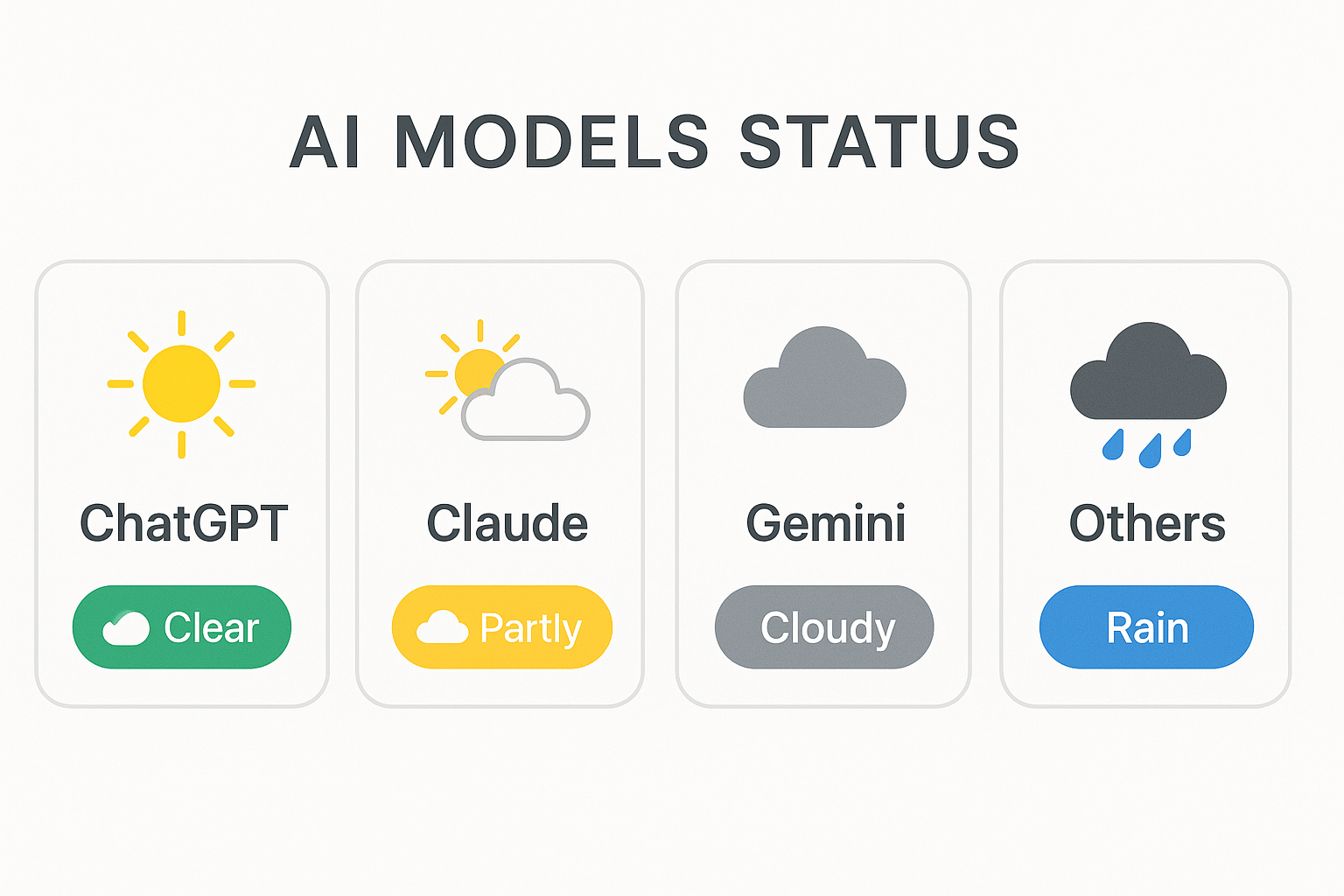This screenshot has width=1344, height=896.
Task: Click the word Cloudy in the gray badge
Action: click(828, 628)
